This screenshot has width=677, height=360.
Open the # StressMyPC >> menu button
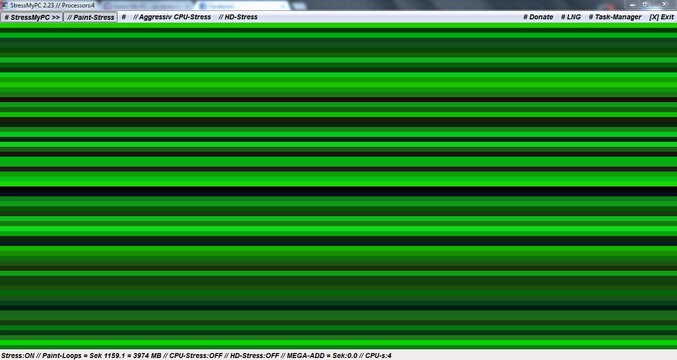32,17
